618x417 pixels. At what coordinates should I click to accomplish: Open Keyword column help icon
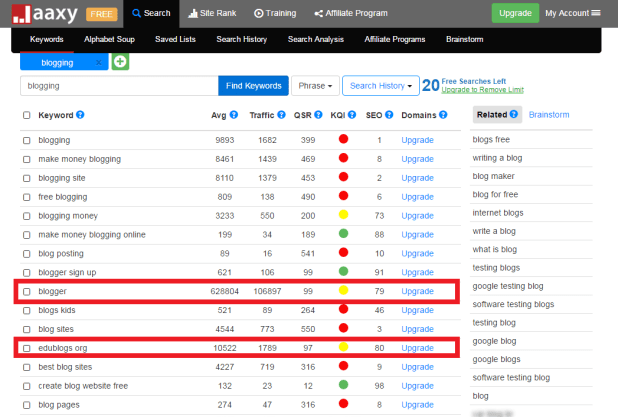pos(80,115)
